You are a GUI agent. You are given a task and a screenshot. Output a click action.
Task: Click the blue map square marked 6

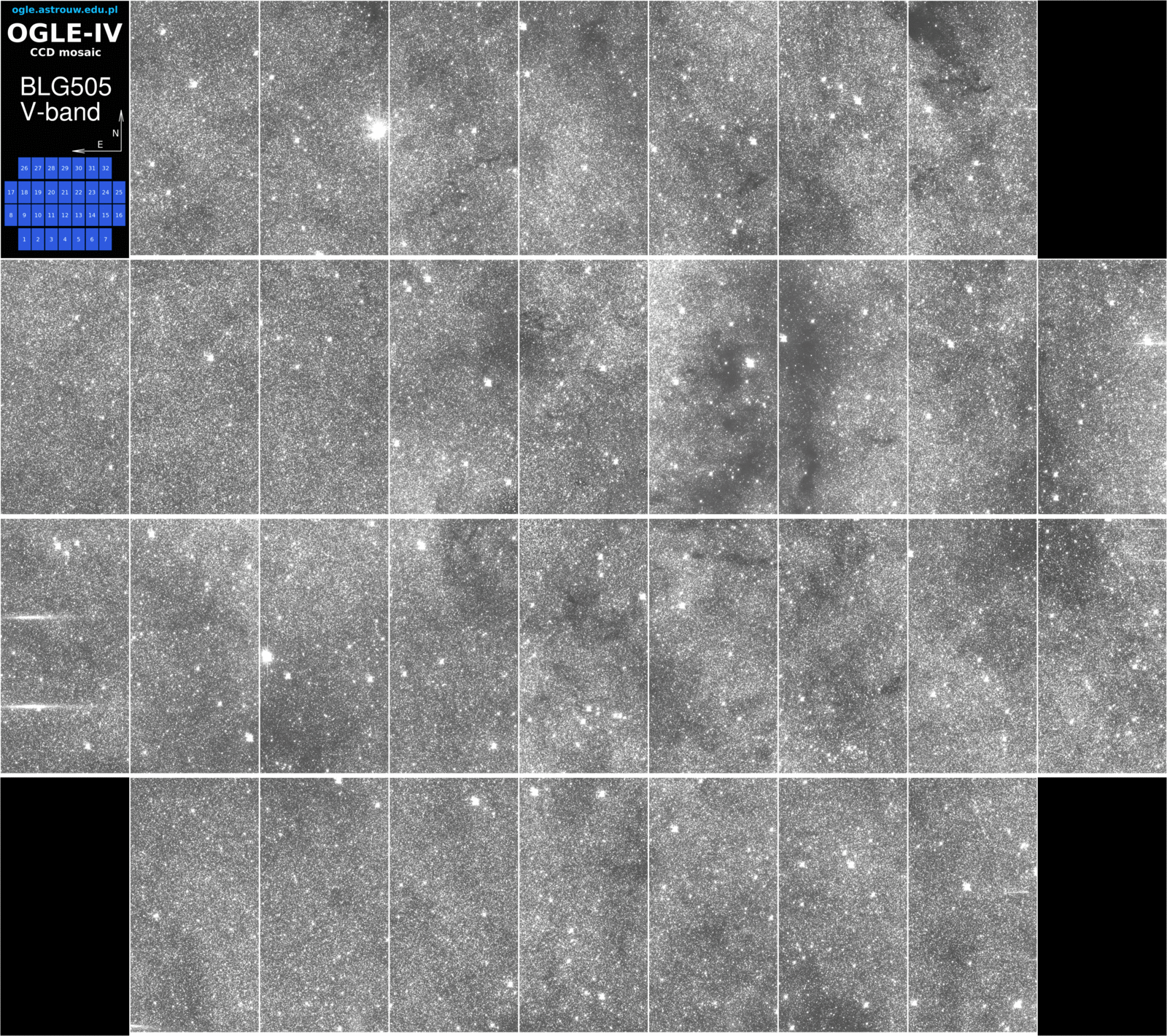tap(92, 239)
